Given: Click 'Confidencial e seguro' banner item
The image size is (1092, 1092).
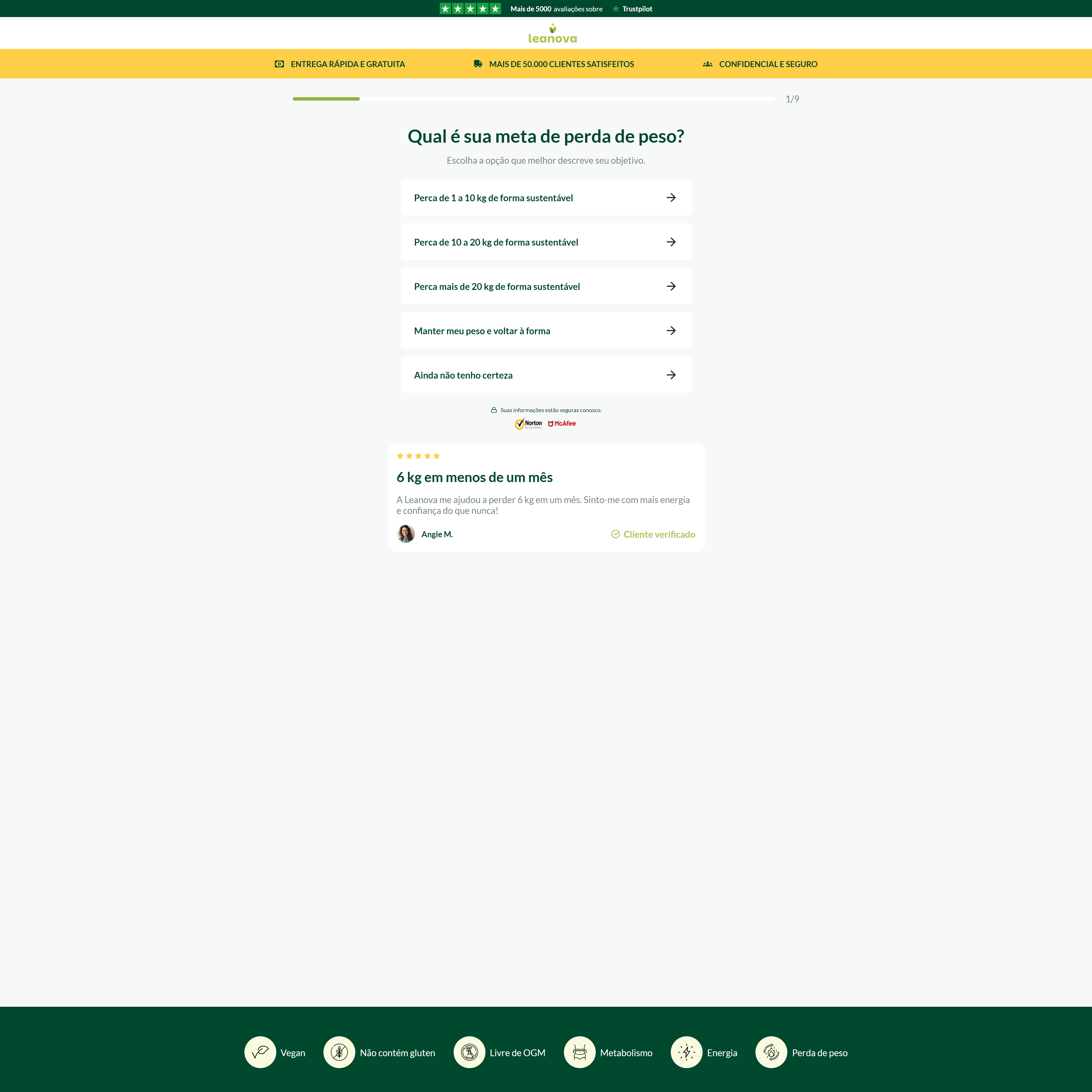Looking at the screenshot, I should click(x=760, y=64).
